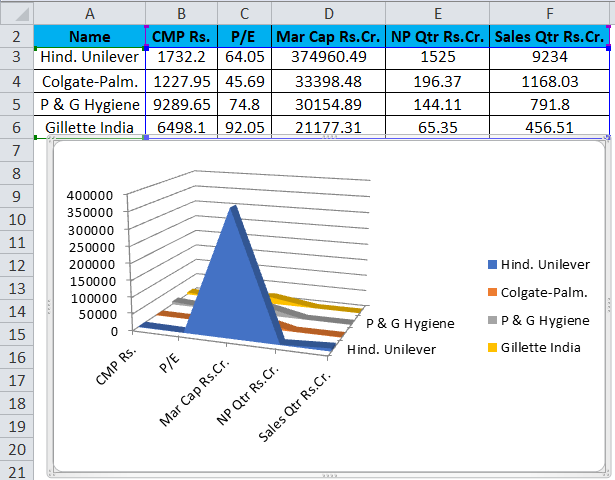
Task: Click the cell containing 1525
Action: click(437, 58)
